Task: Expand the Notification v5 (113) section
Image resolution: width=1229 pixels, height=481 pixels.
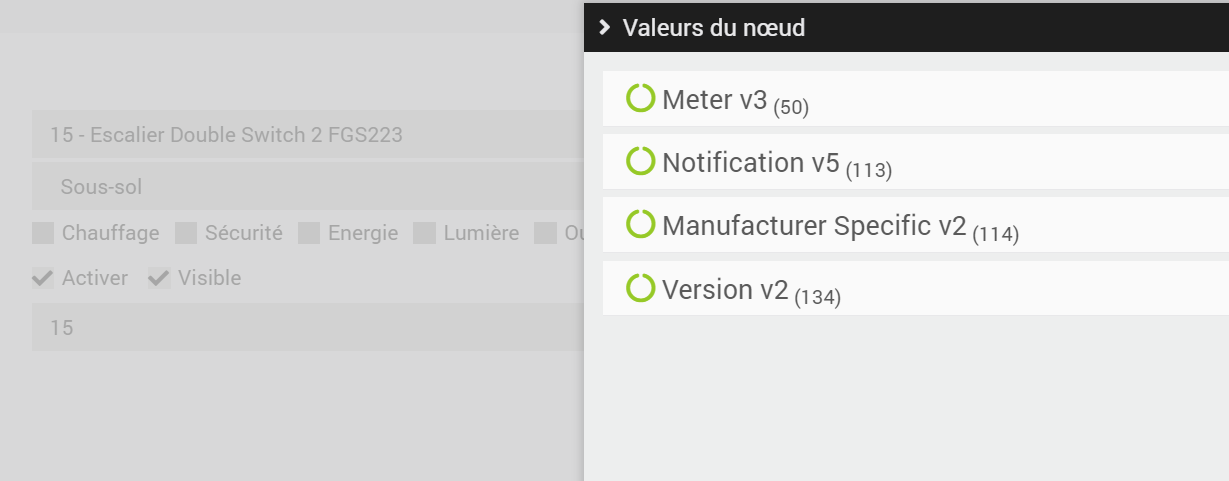Action: coord(916,161)
